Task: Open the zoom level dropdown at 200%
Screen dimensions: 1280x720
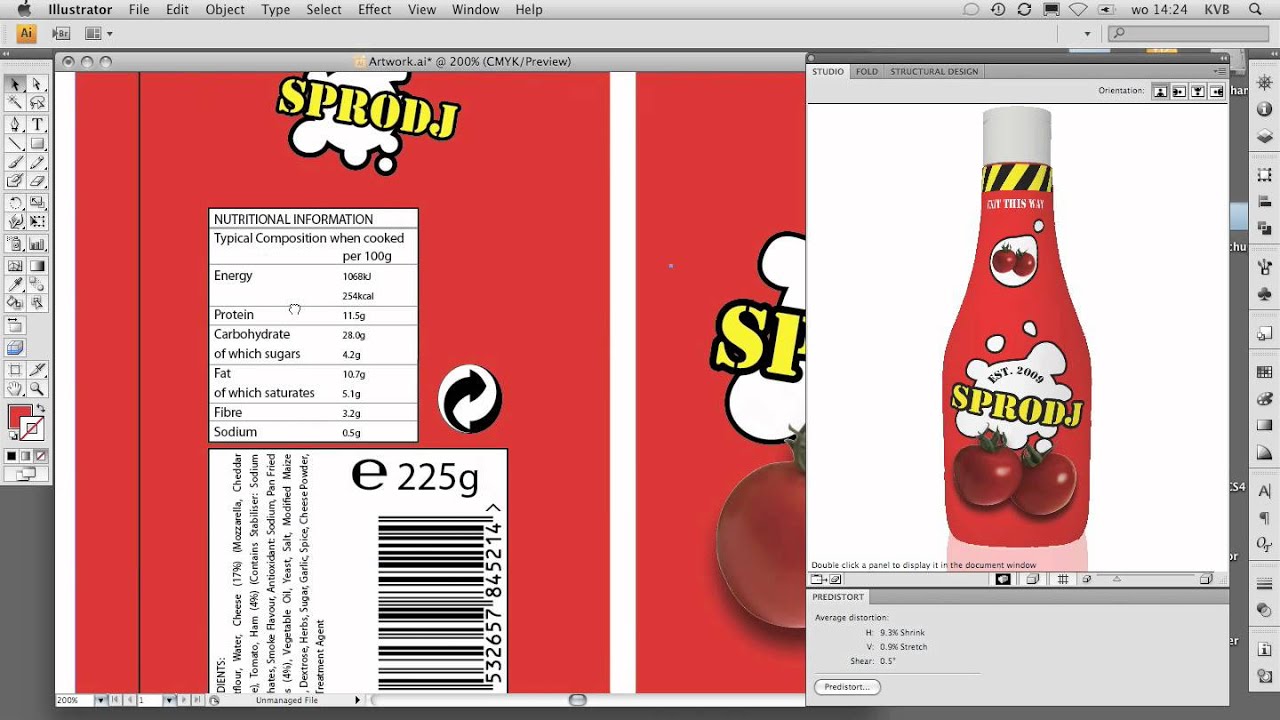Action: pos(100,700)
